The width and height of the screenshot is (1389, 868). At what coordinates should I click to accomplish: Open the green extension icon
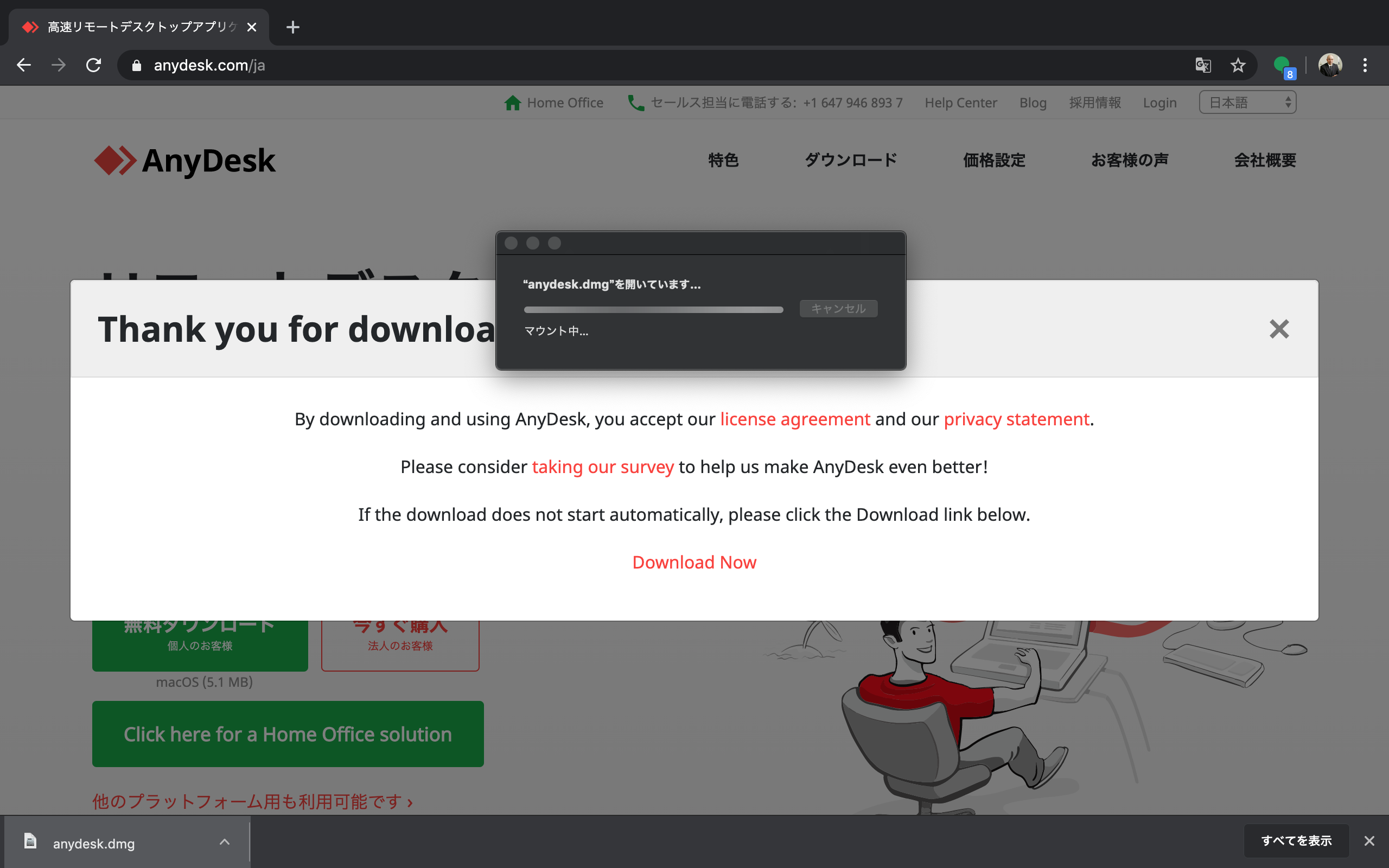tap(1283, 66)
